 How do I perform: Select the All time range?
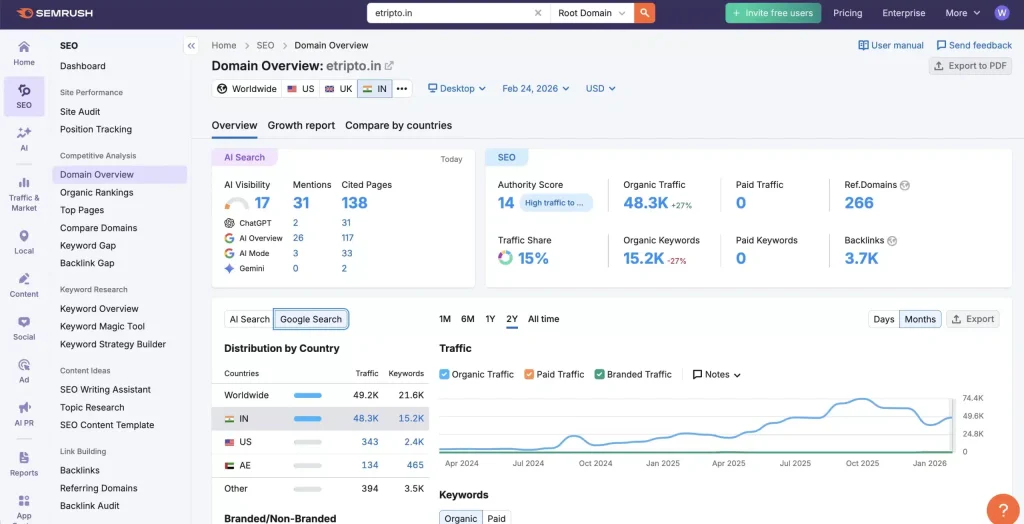point(543,319)
